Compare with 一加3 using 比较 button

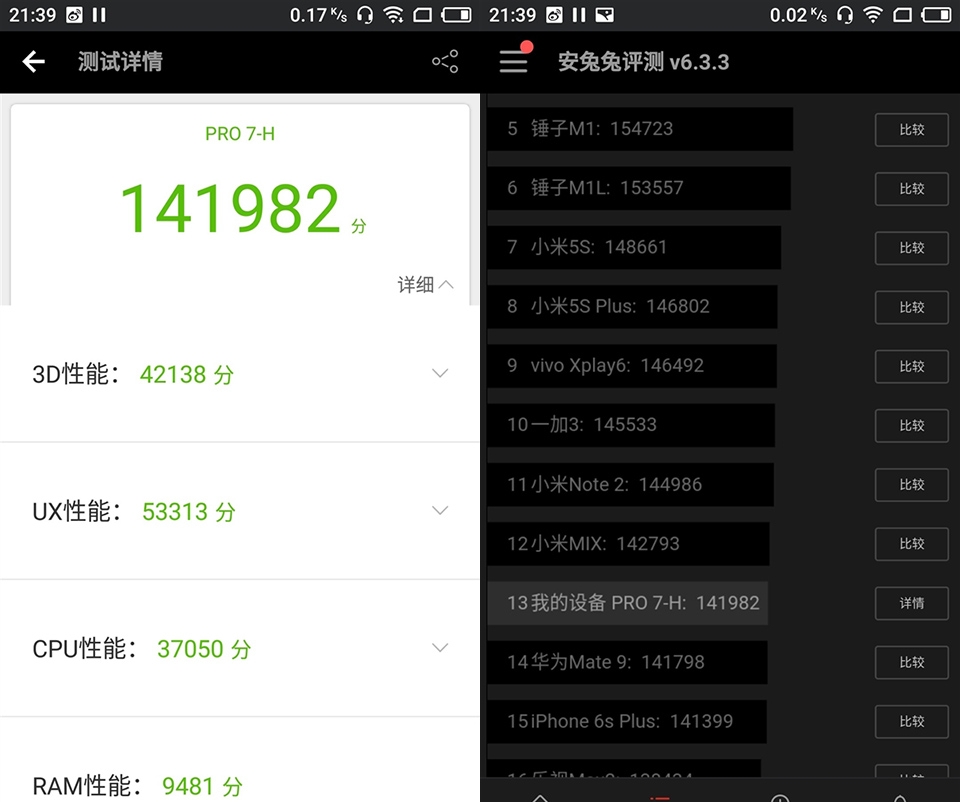[912, 425]
